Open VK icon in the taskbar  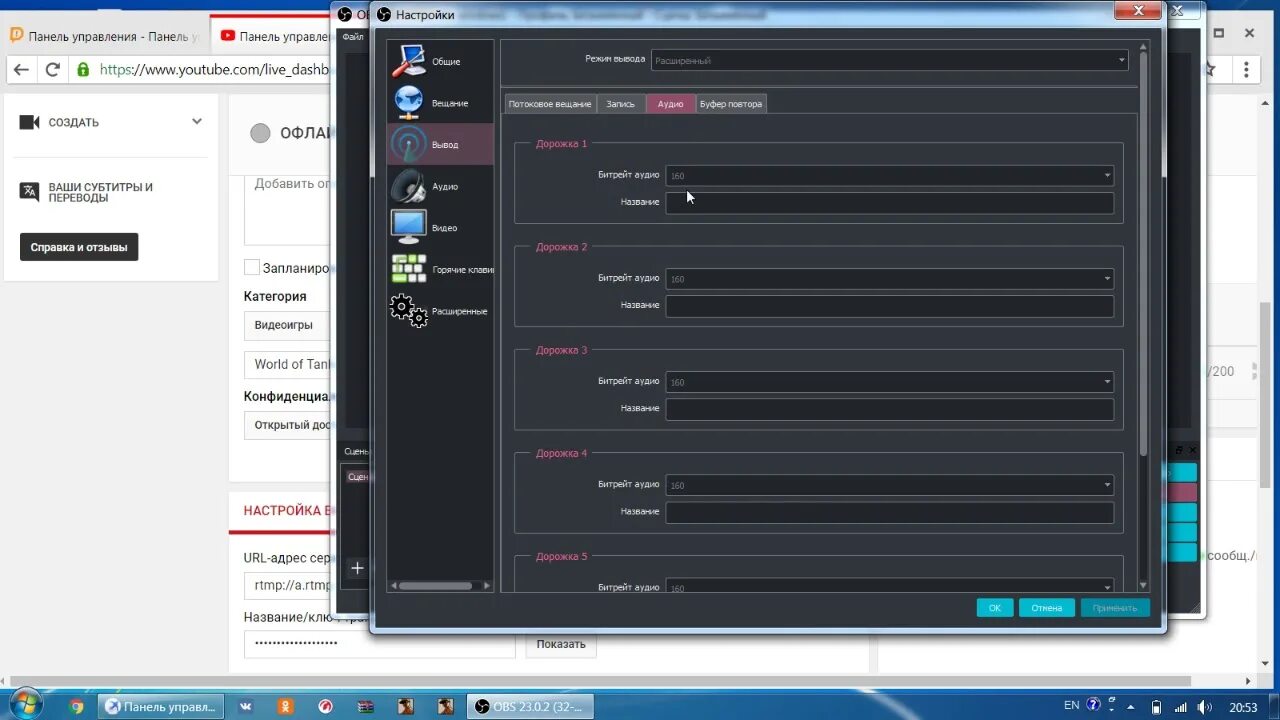click(x=245, y=706)
